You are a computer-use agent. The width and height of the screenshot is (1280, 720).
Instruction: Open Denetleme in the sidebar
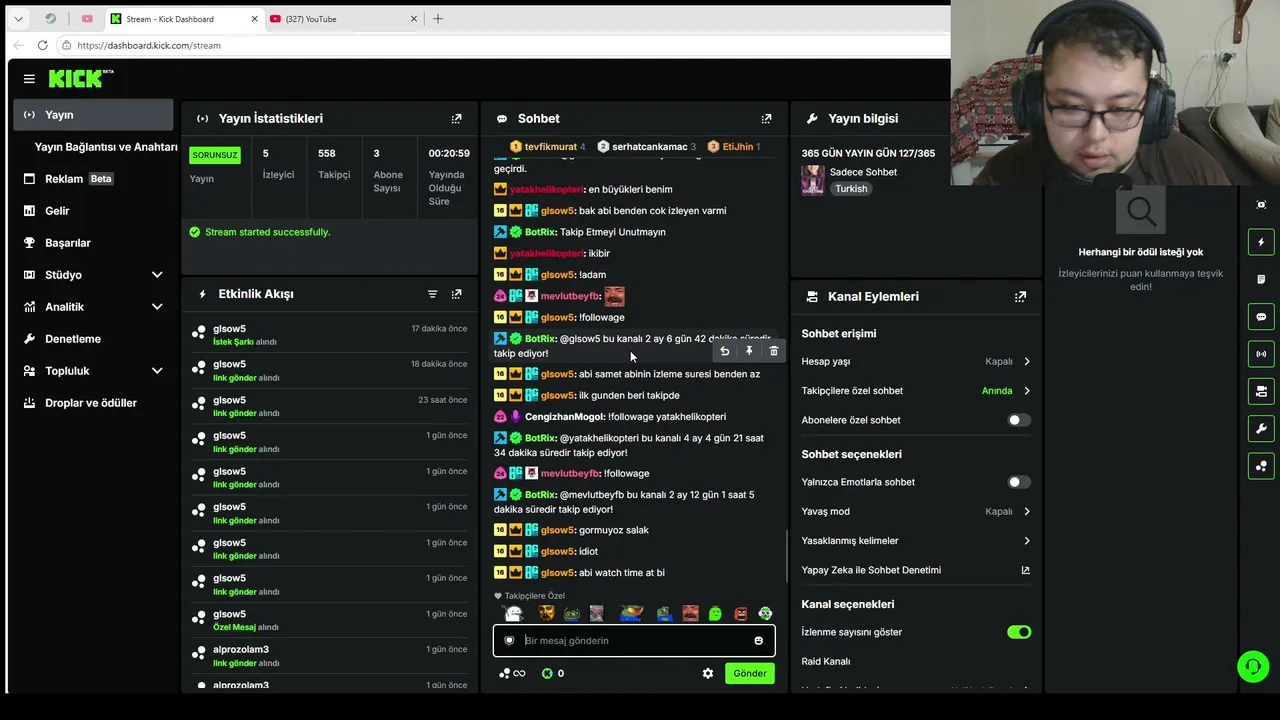click(94, 339)
